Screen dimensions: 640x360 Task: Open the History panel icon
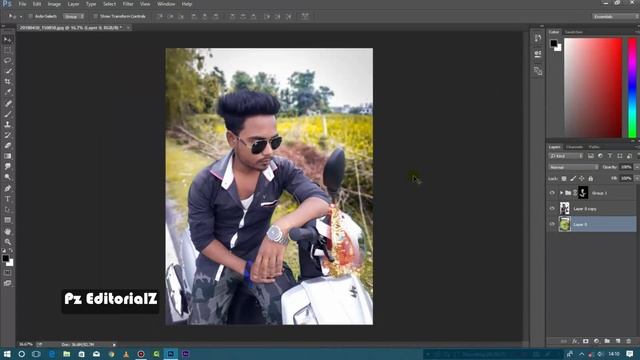tap(538, 38)
